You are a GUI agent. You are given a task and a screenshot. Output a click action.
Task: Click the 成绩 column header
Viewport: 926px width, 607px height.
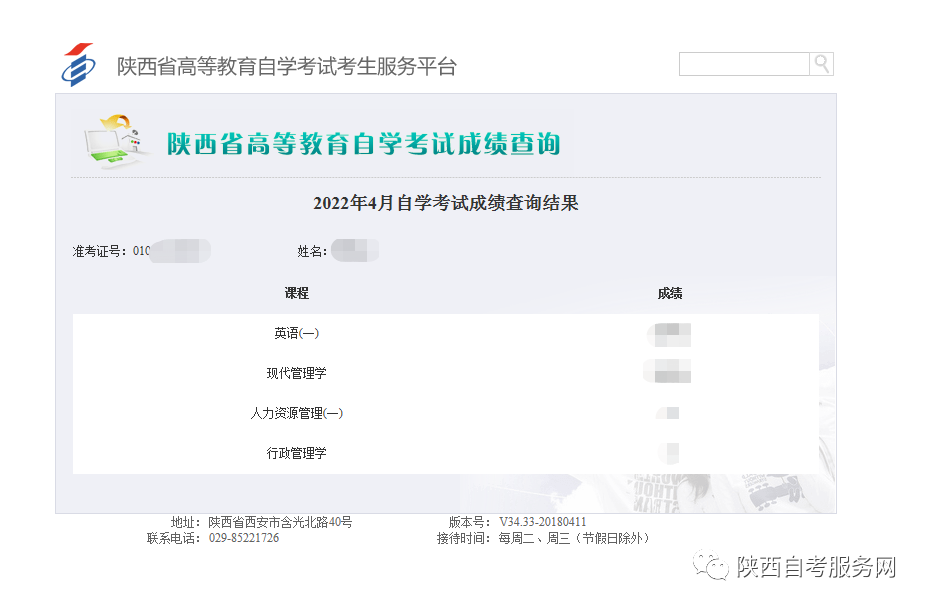pyautogui.click(x=670, y=293)
